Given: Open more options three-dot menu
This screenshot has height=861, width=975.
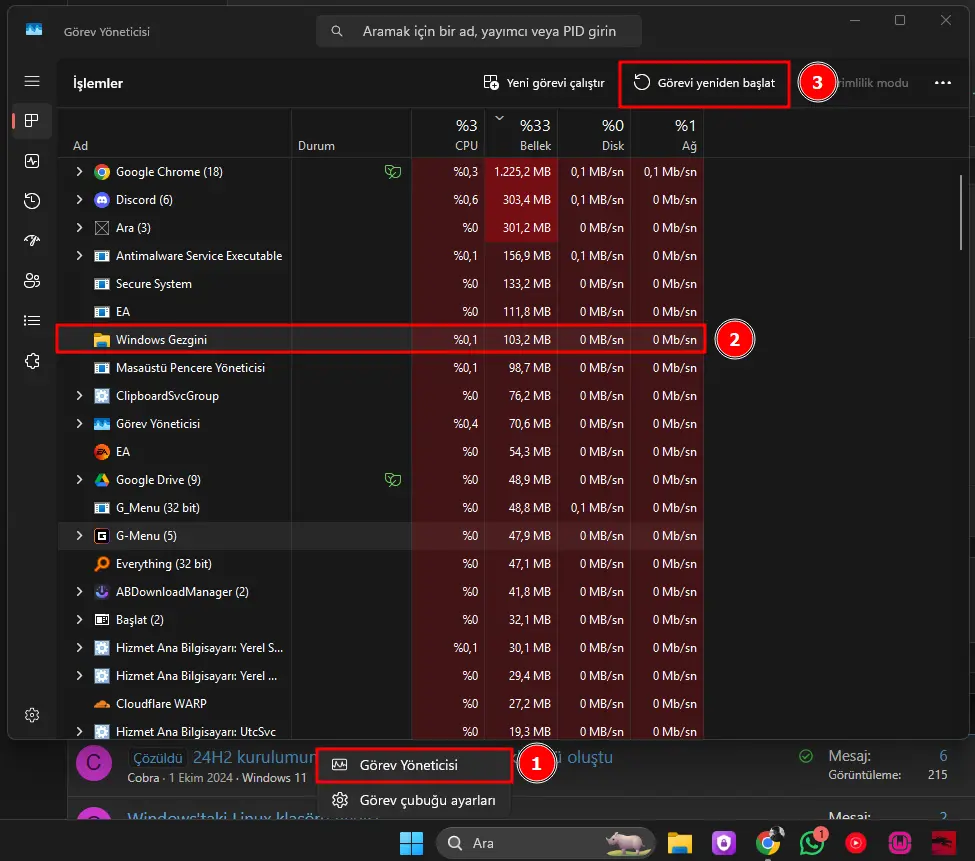Looking at the screenshot, I should coord(943,83).
